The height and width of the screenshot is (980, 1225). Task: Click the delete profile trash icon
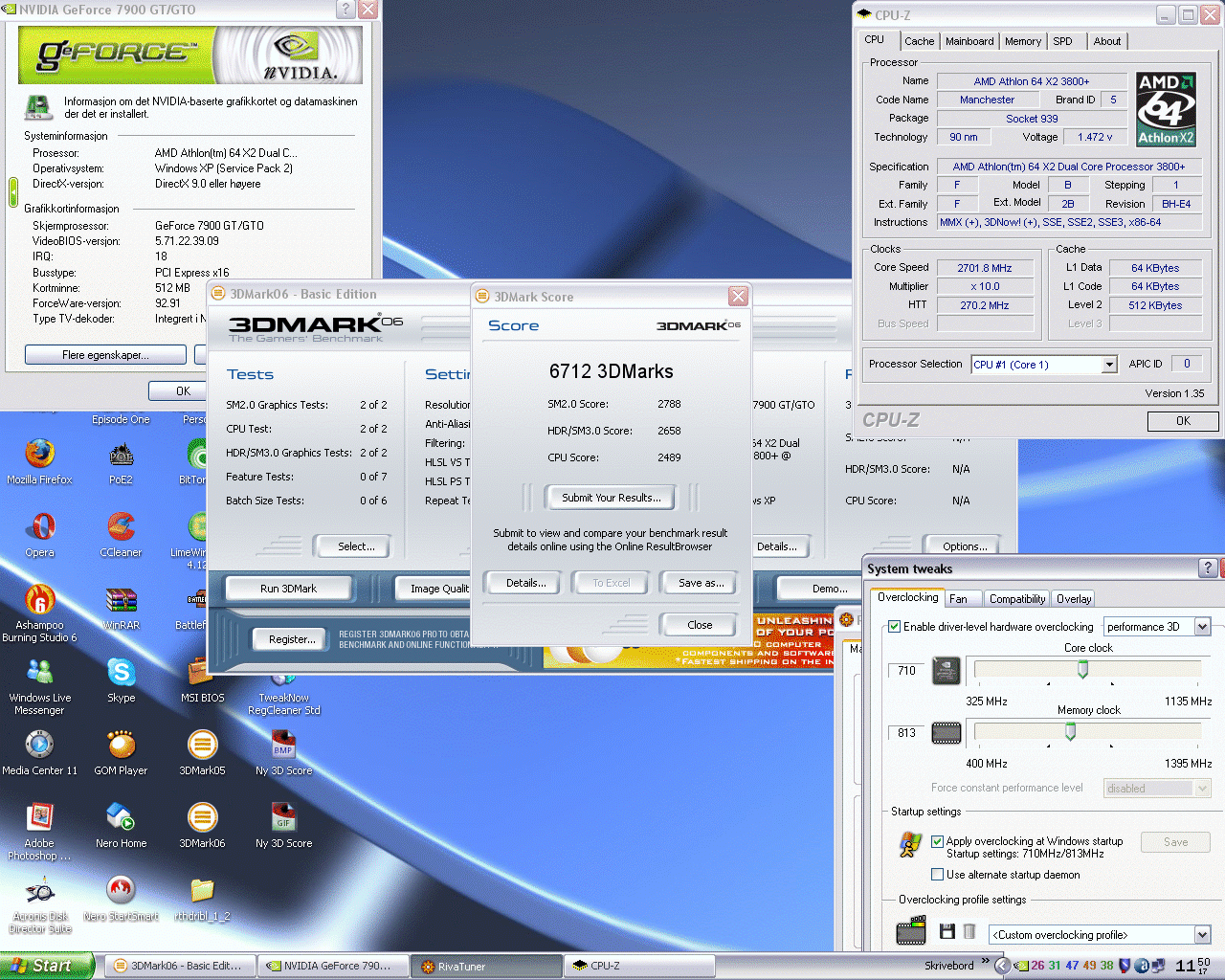pyautogui.click(x=969, y=931)
